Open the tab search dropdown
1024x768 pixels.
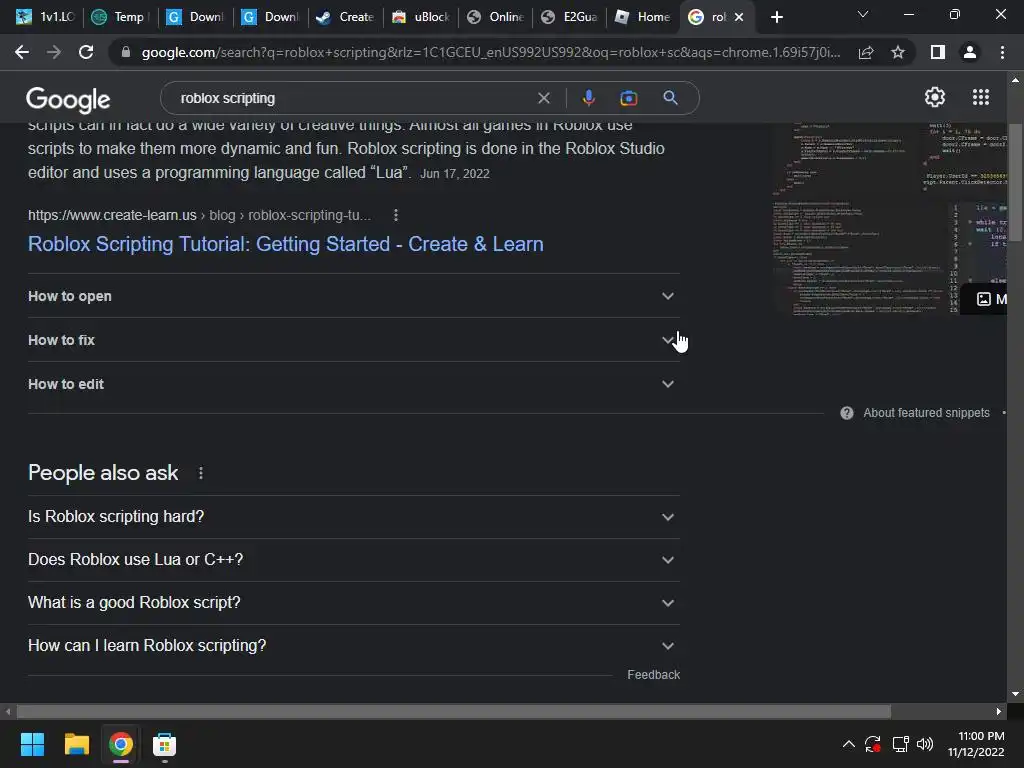click(863, 14)
